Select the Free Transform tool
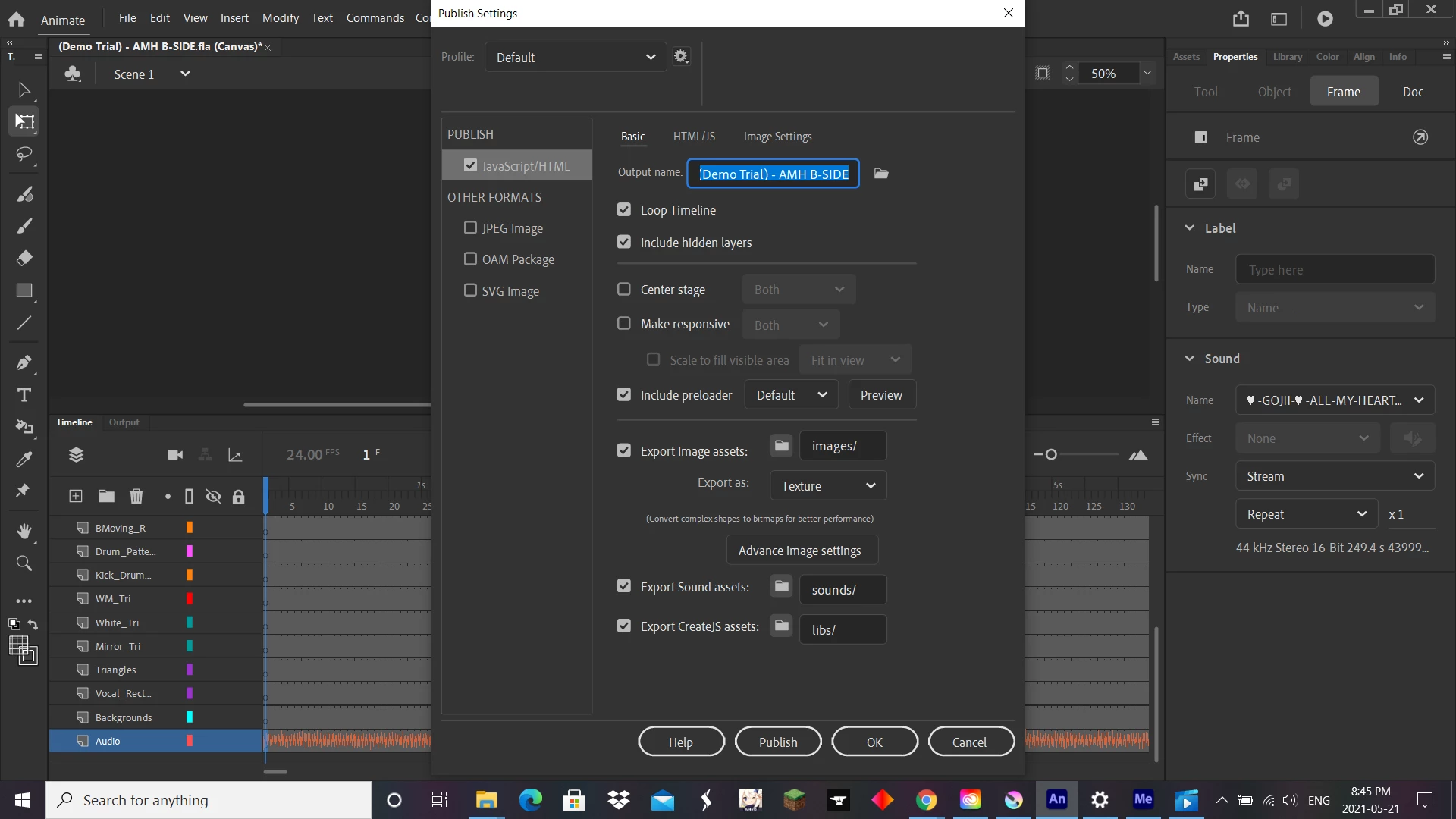Image resolution: width=1456 pixels, height=819 pixels. coord(24,121)
